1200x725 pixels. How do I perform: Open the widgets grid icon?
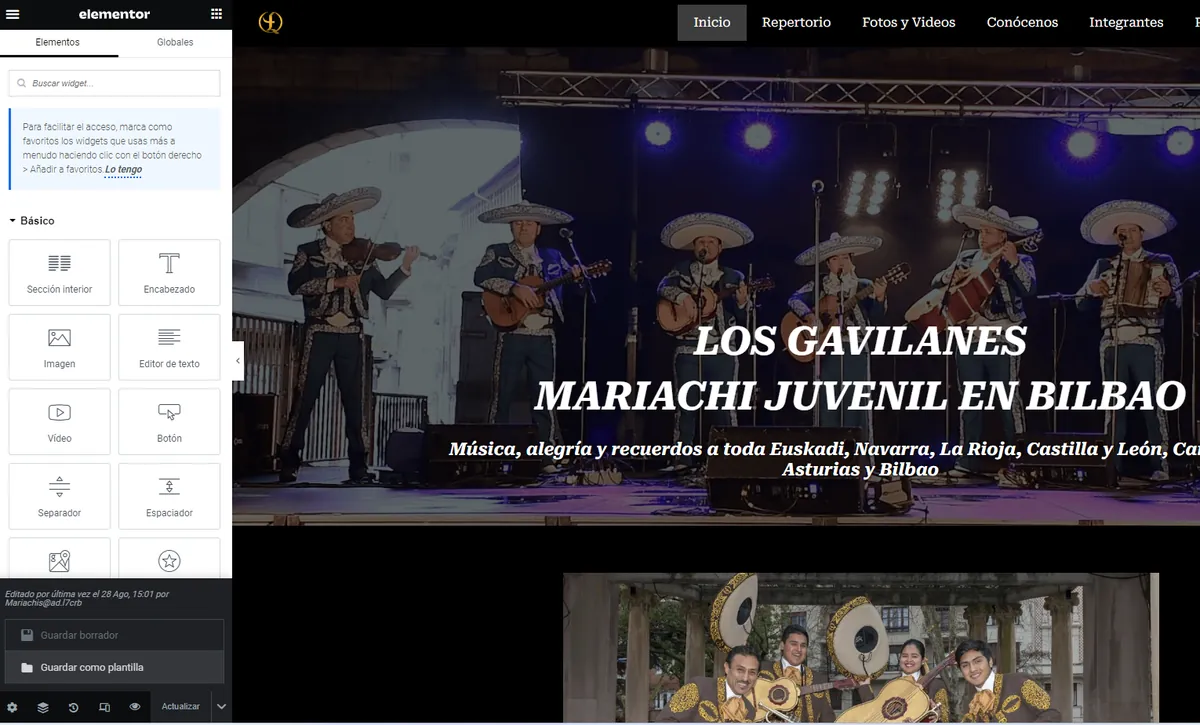(217, 14)
